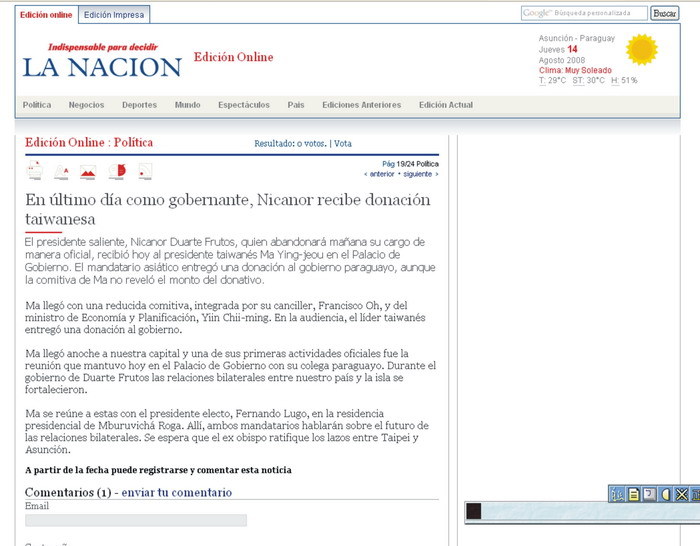Click the half-moon icon in floating toolbar

pos(666,494)
